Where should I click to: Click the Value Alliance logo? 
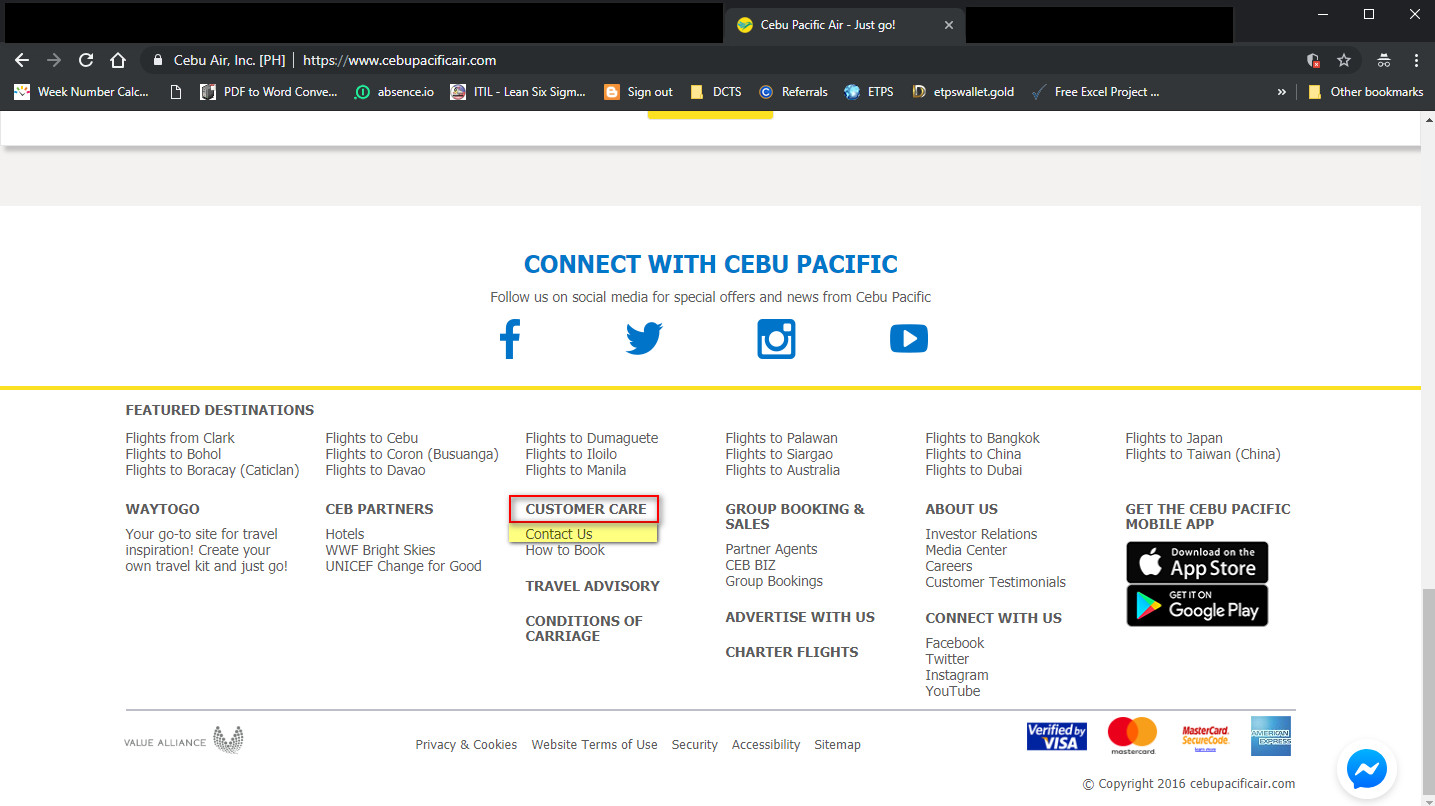184,741
